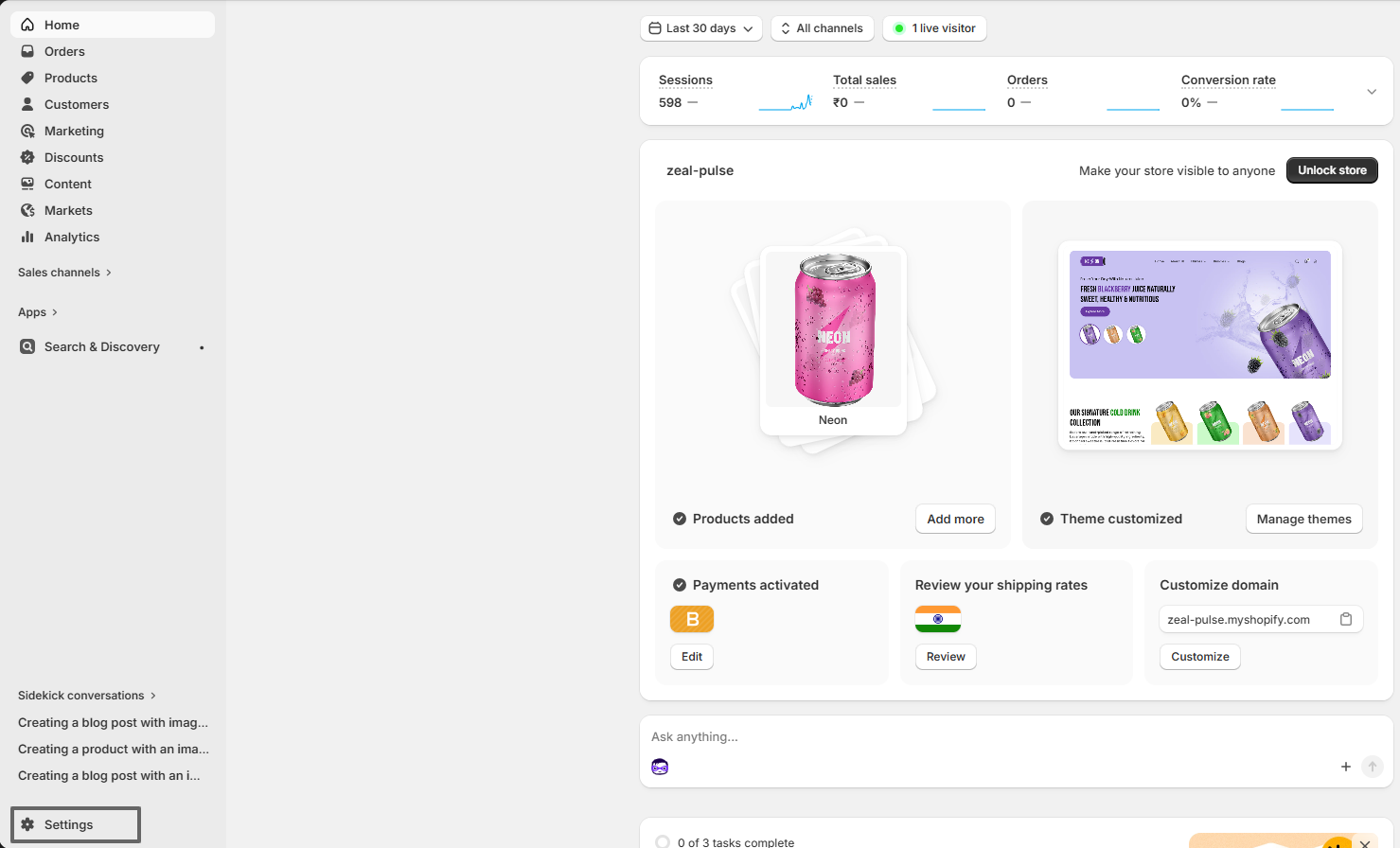Screen dimensions: 1400x848
Task: Open Orders from the sidebar
Action: click(65, 51)
